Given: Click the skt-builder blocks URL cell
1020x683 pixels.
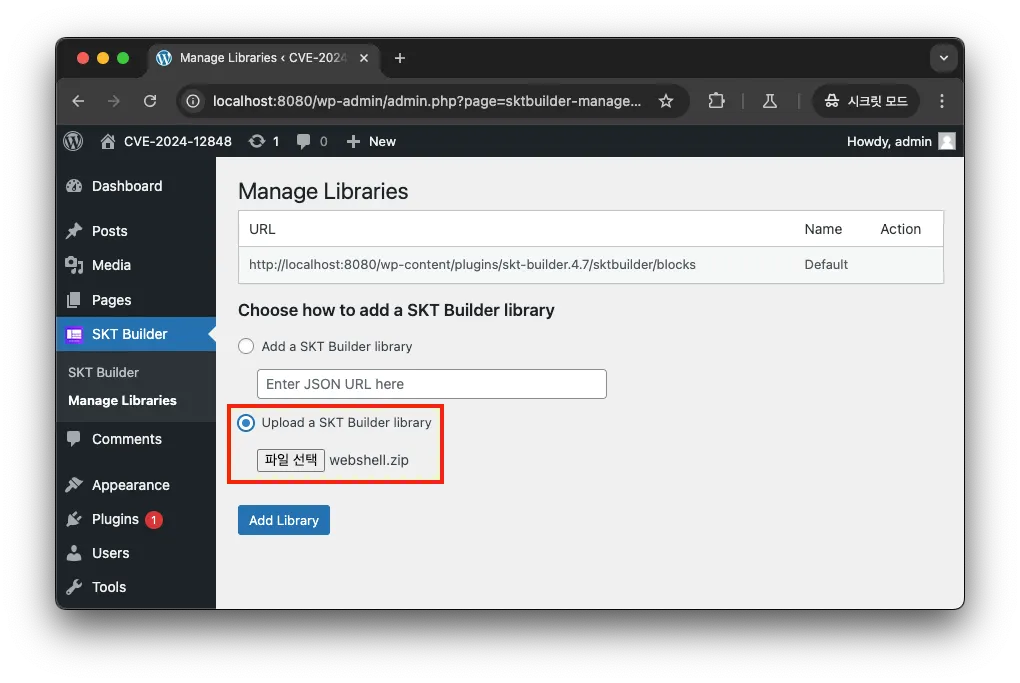Looking at the screenshot, I should click(472, 265).
